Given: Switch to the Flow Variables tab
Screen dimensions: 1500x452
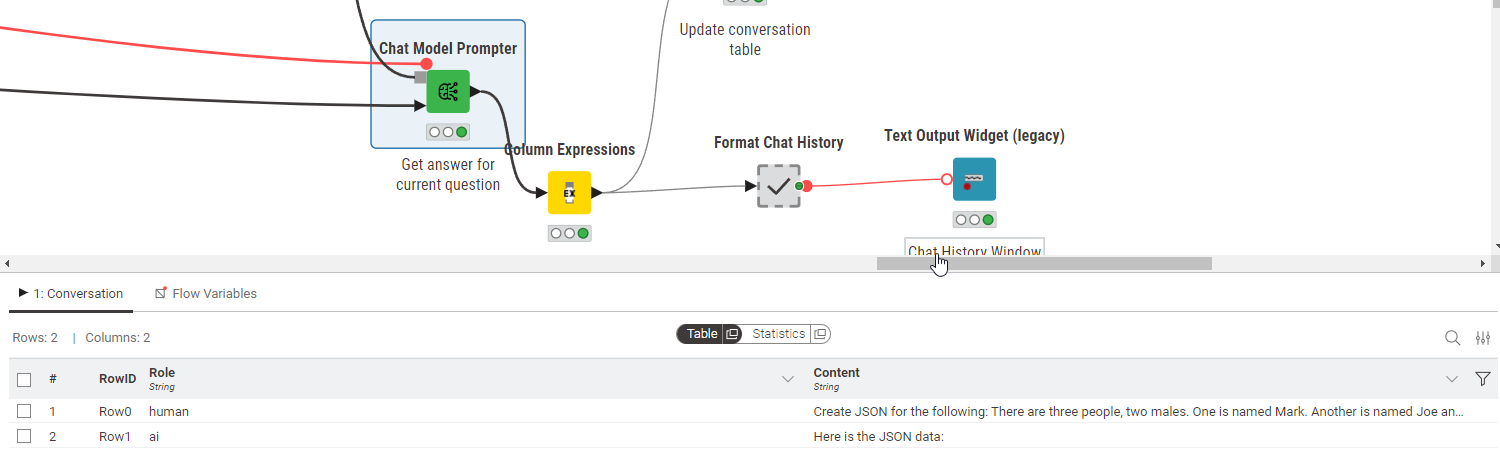Looking at the screenshot, I should (206, 294).
